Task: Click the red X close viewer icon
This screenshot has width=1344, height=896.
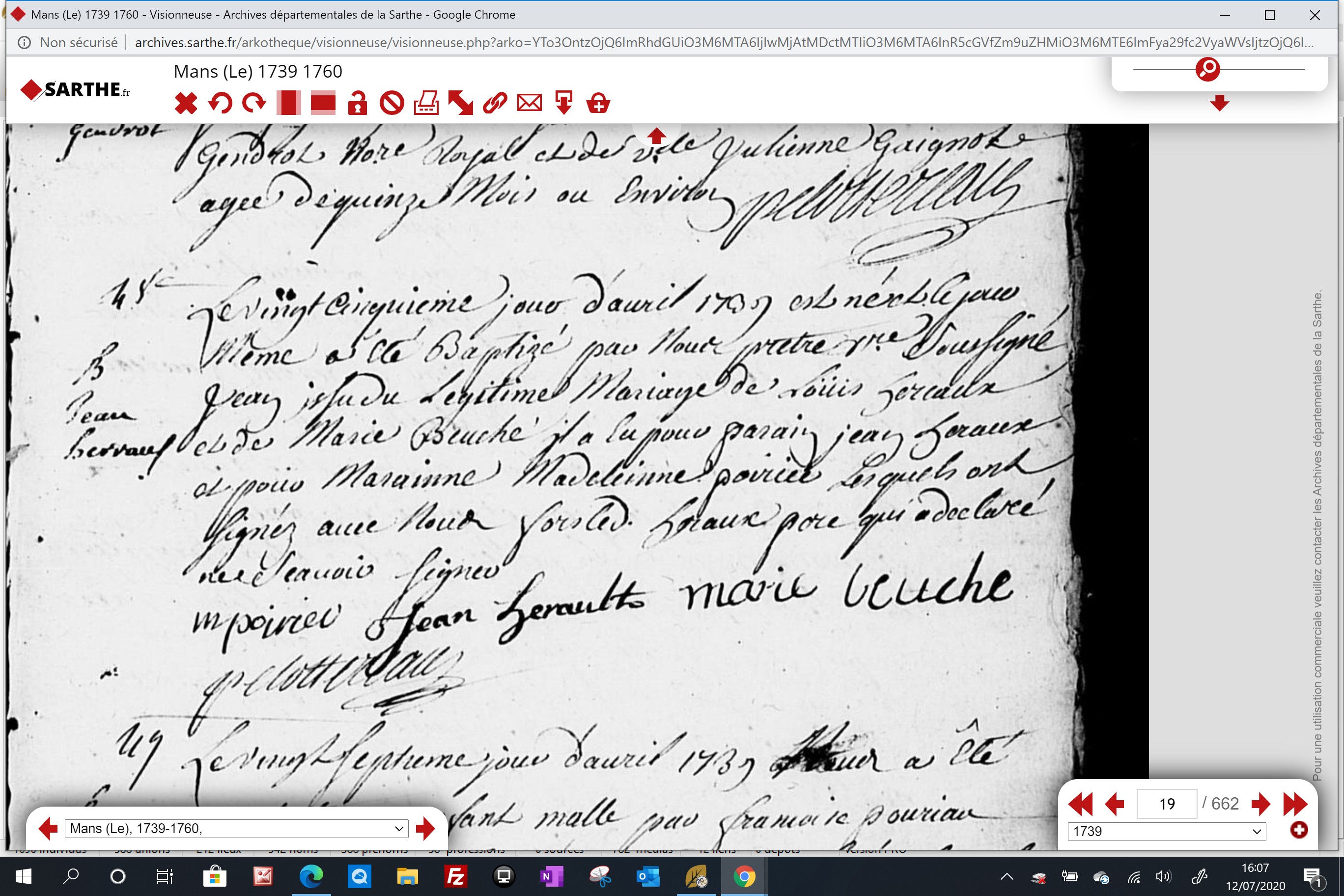Action: (186, 104)
